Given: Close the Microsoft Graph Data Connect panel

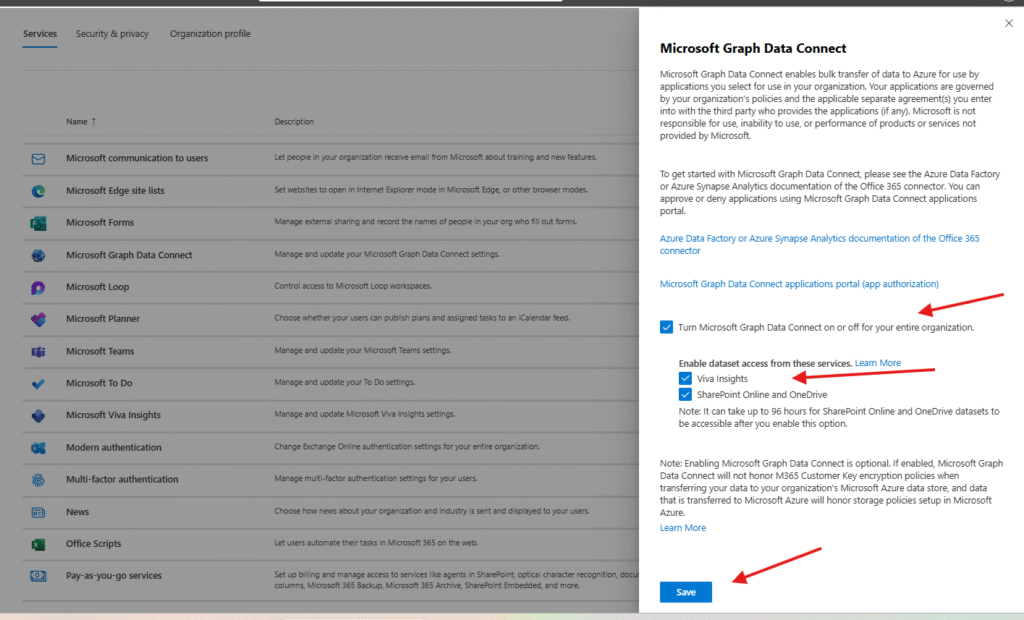Looking at the screenshot, I should pyautogui.click(x=1007, y=22).
